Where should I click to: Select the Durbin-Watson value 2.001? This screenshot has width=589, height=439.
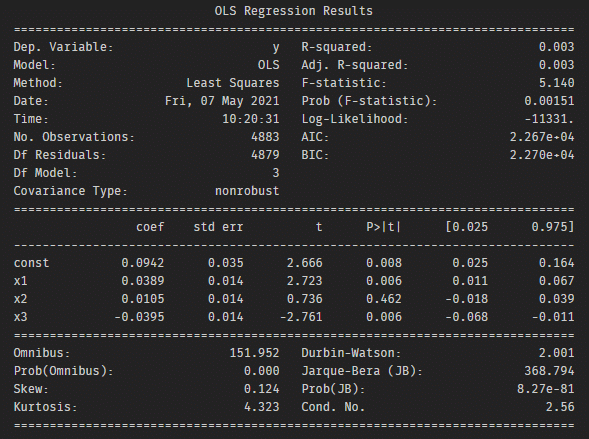pyautogui.click(x=556, y=353)
